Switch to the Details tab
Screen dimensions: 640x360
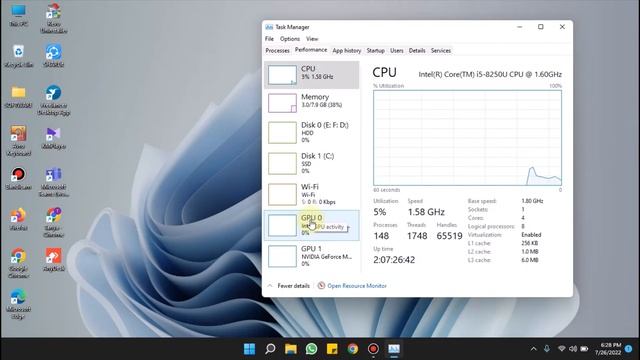417,51
